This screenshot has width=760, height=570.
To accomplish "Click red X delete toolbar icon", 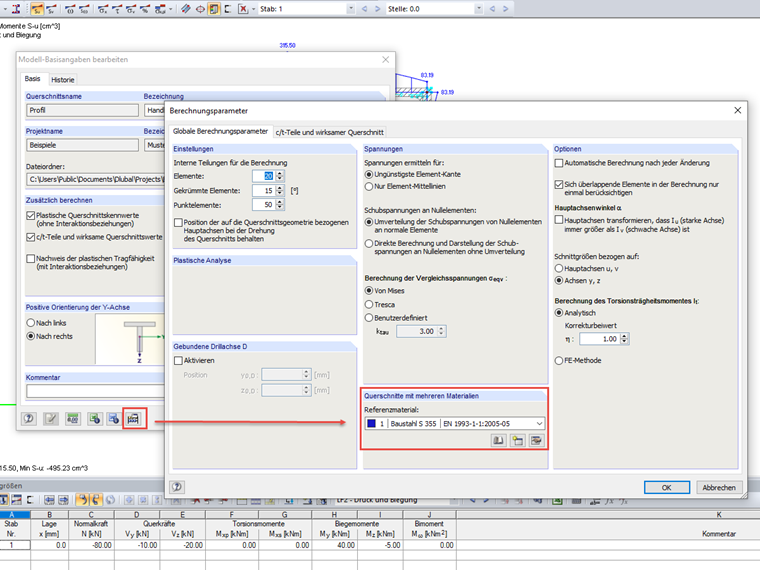I will click(x=243, y=9).
